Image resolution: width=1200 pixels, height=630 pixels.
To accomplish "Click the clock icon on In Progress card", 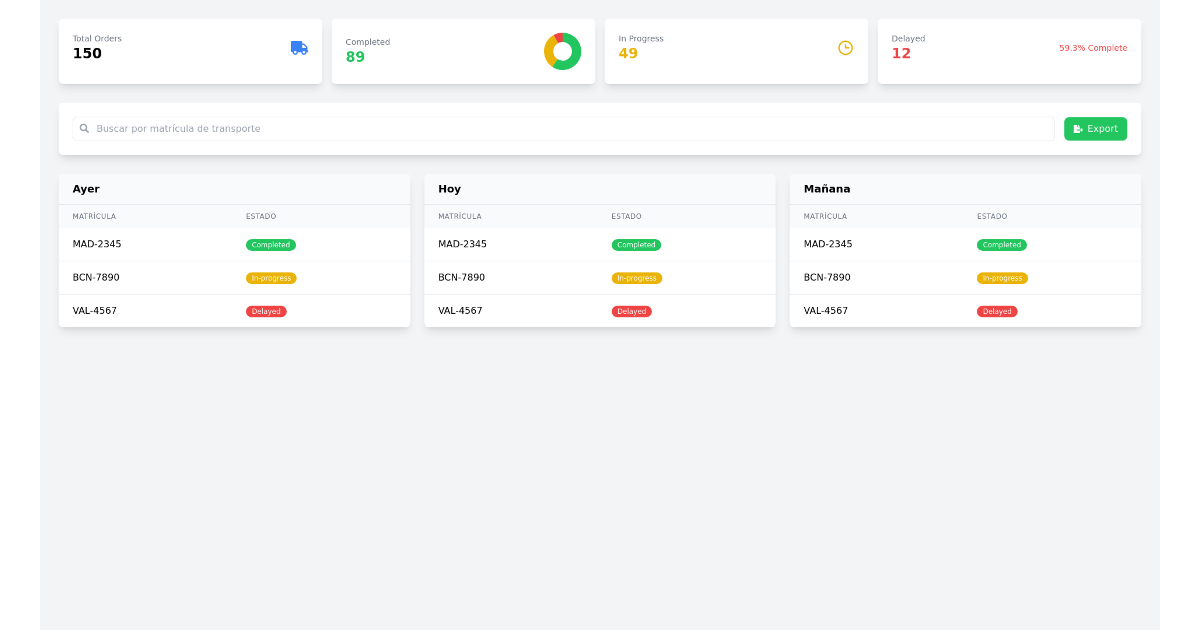I will coord(845,47).
